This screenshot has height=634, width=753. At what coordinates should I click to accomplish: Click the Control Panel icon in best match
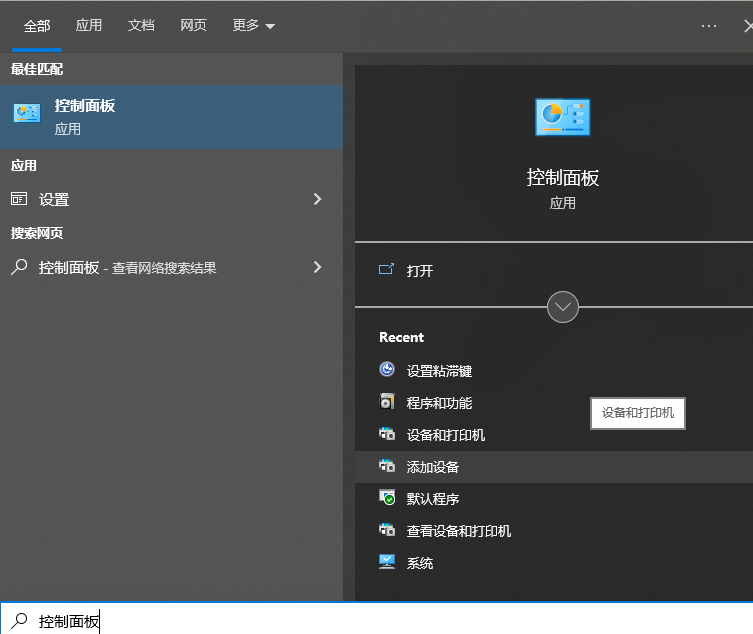27,114
